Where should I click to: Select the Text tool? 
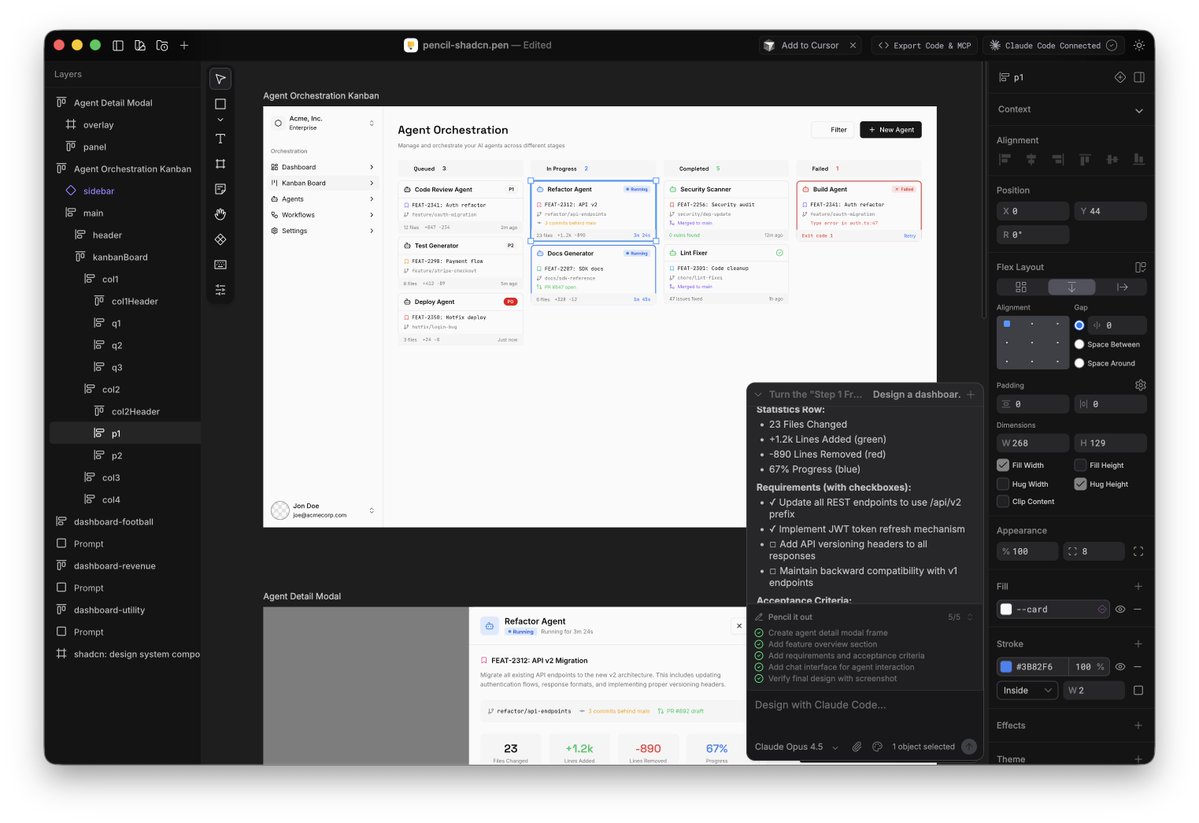click(x=220, y=138)
